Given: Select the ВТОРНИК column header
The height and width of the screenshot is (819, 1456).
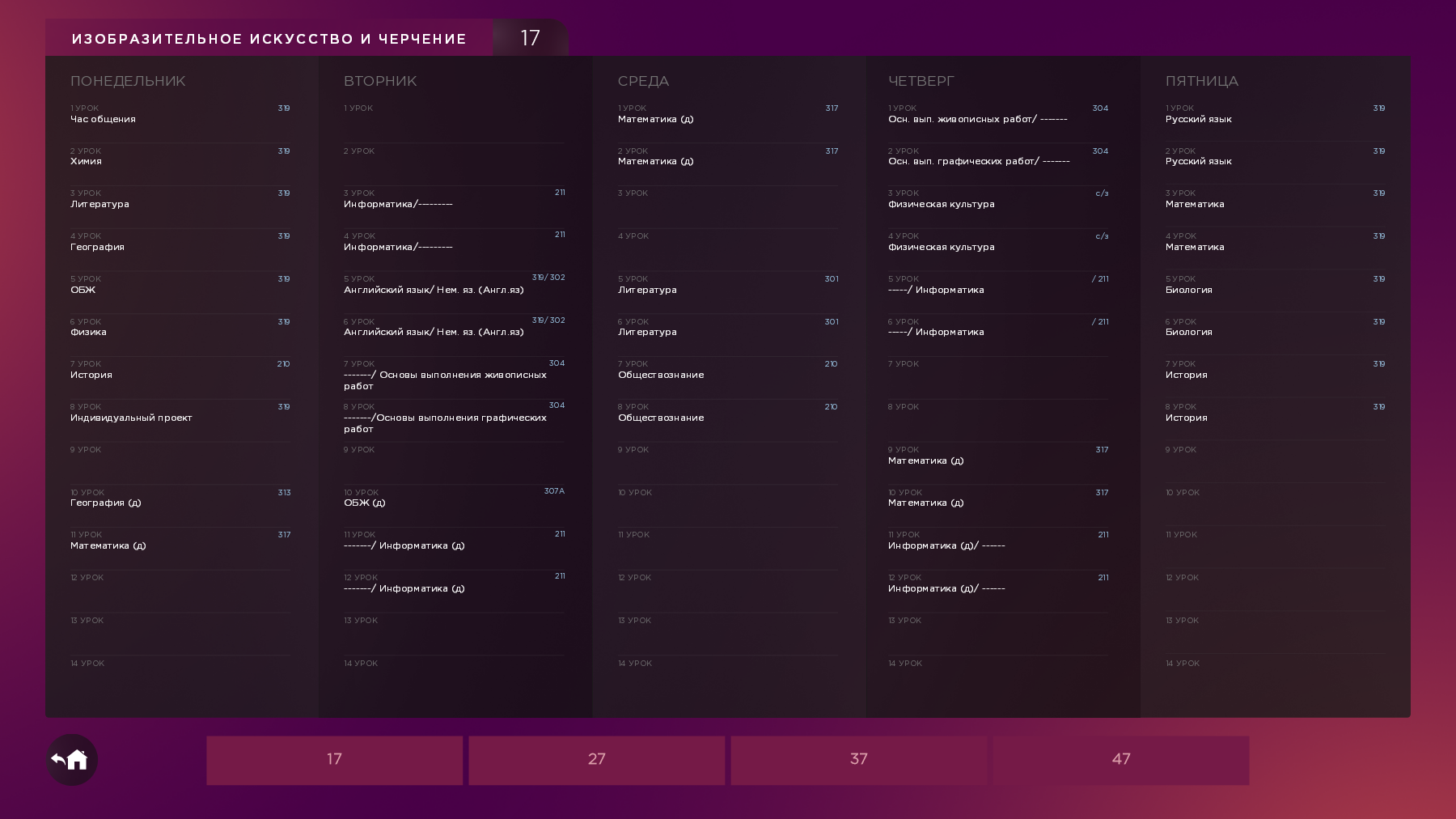Looking at the screenshot, I should pyautogui.click(x=380, y=81).
